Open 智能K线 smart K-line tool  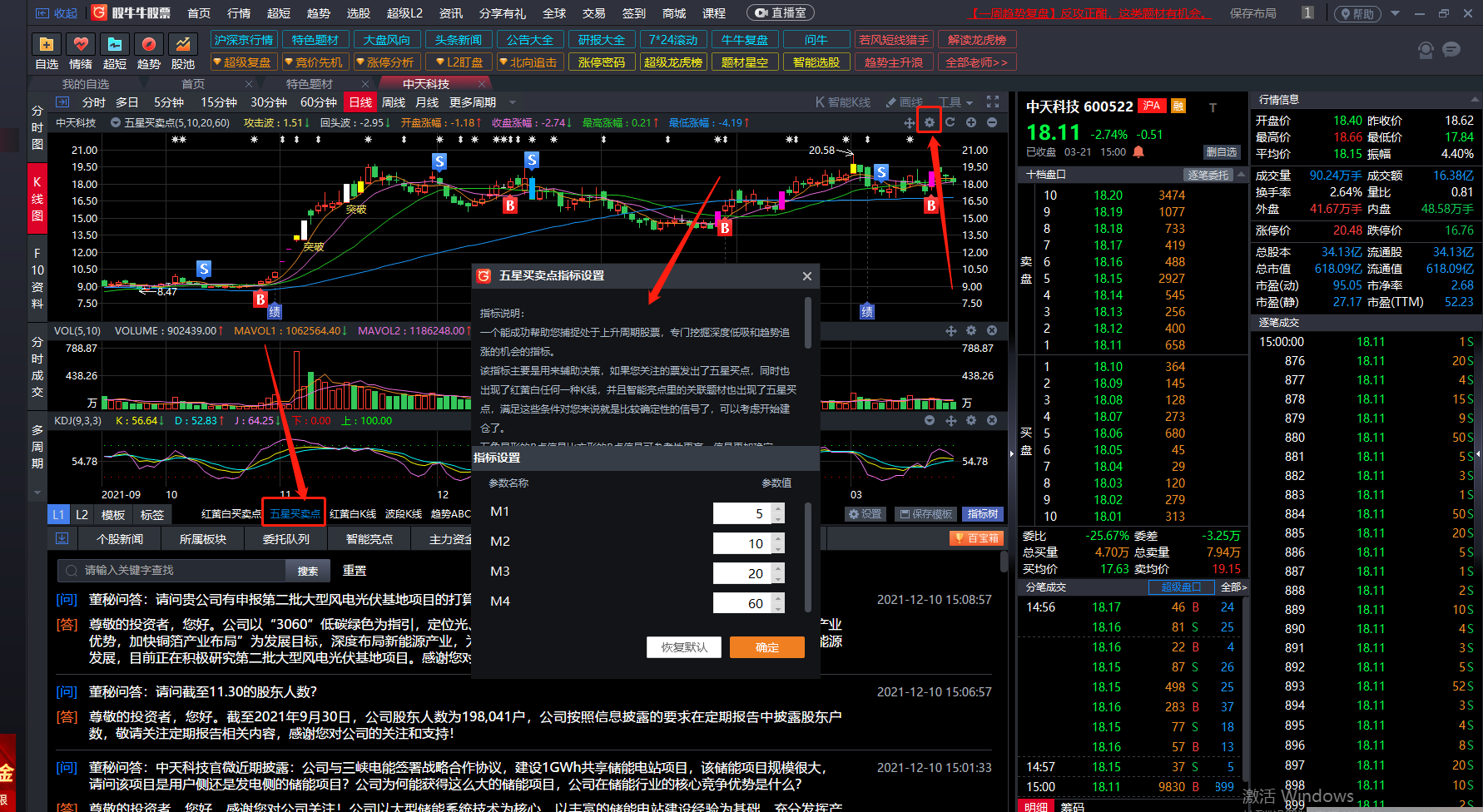843,101
